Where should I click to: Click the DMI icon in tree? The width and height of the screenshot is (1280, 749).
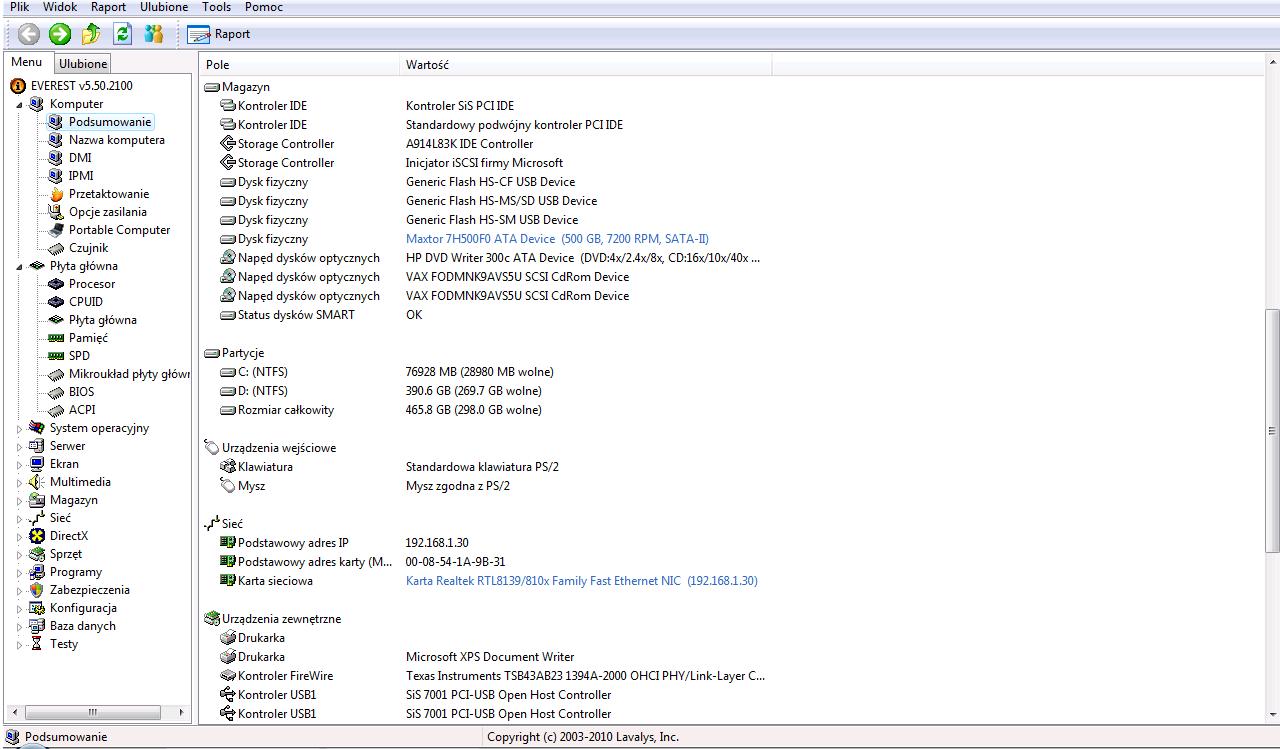[x=56, y=158]
